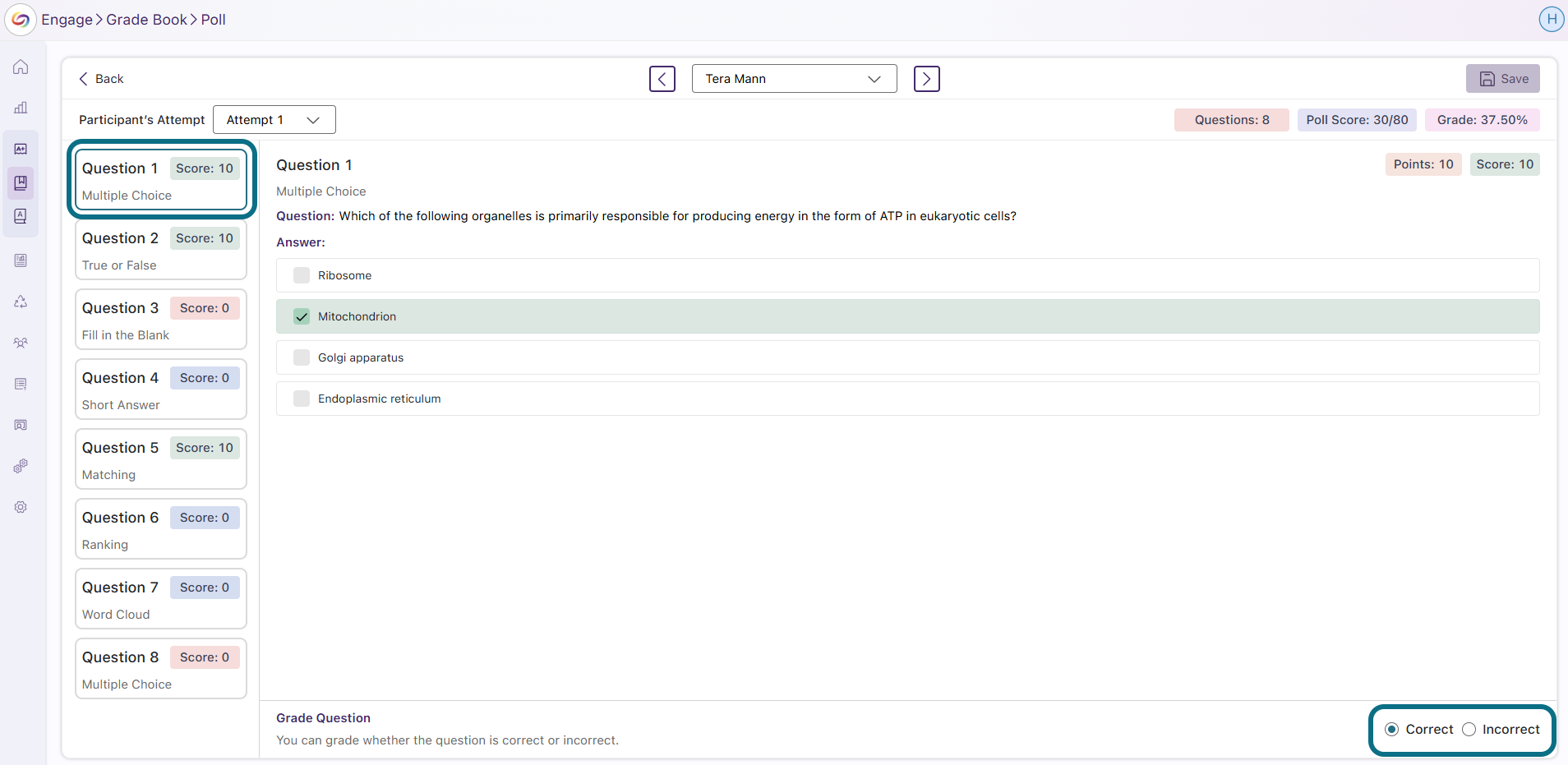
Task: Open Question 2 True or False
Action: [161, 250]
